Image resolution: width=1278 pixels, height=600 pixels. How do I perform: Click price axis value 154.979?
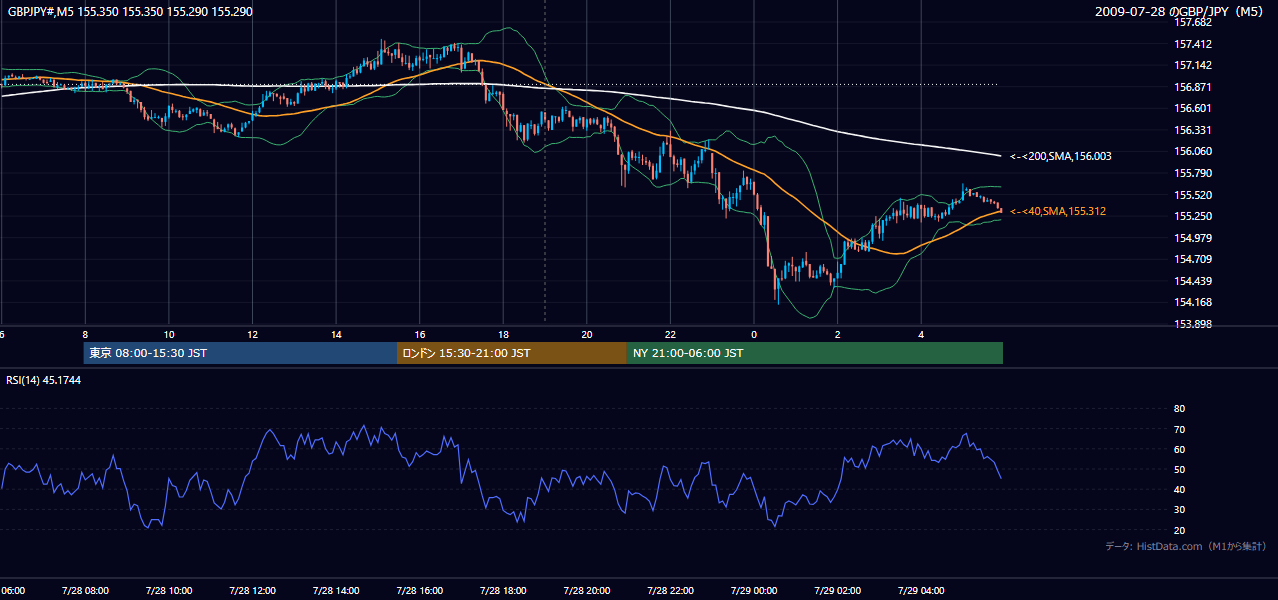(x=1194, y=238)
